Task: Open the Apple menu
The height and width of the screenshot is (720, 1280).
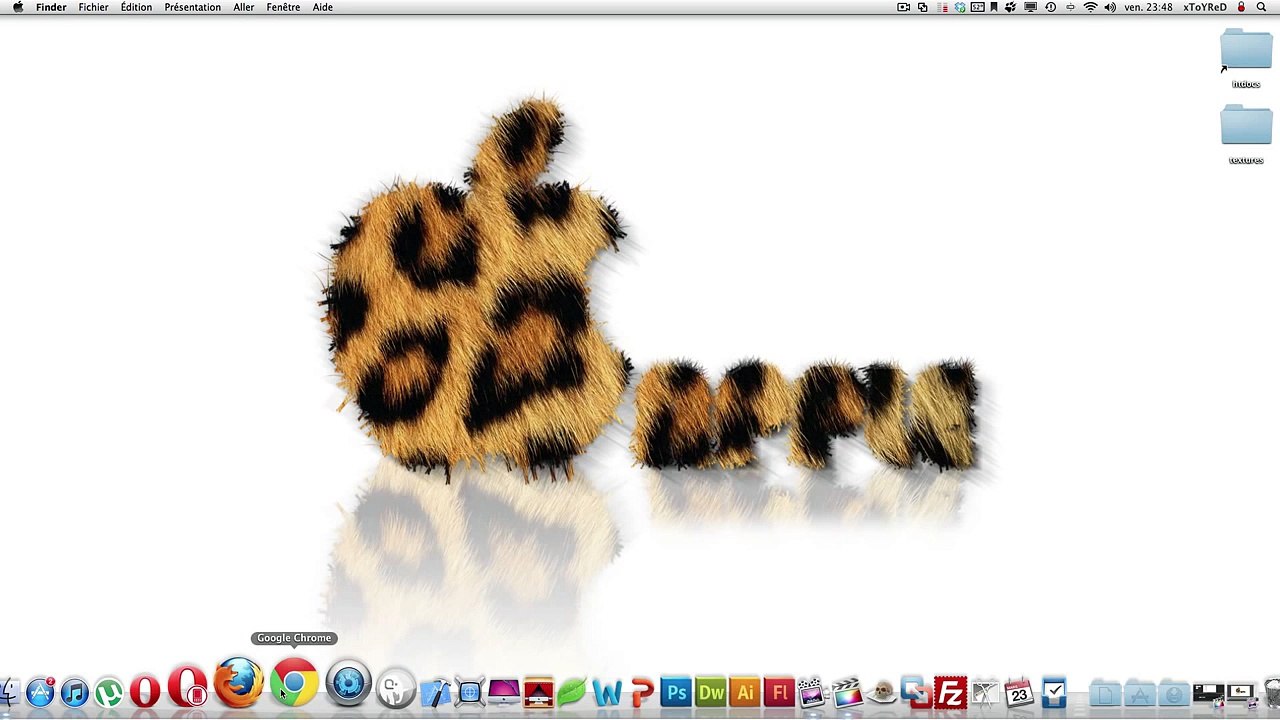Action: click(x=17, y=7)
